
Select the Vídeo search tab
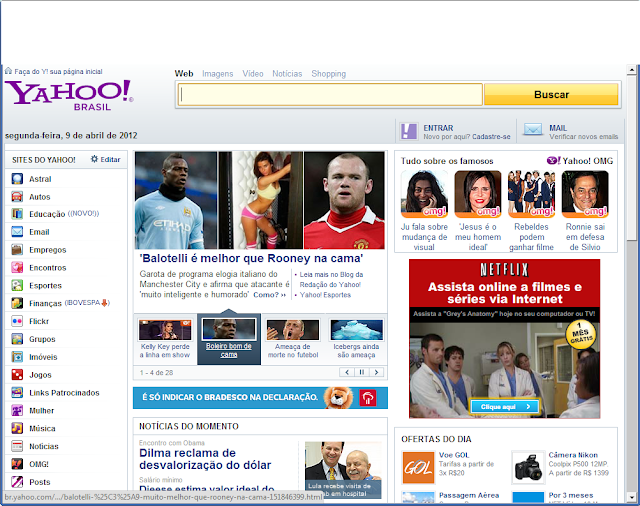(253, 74)
